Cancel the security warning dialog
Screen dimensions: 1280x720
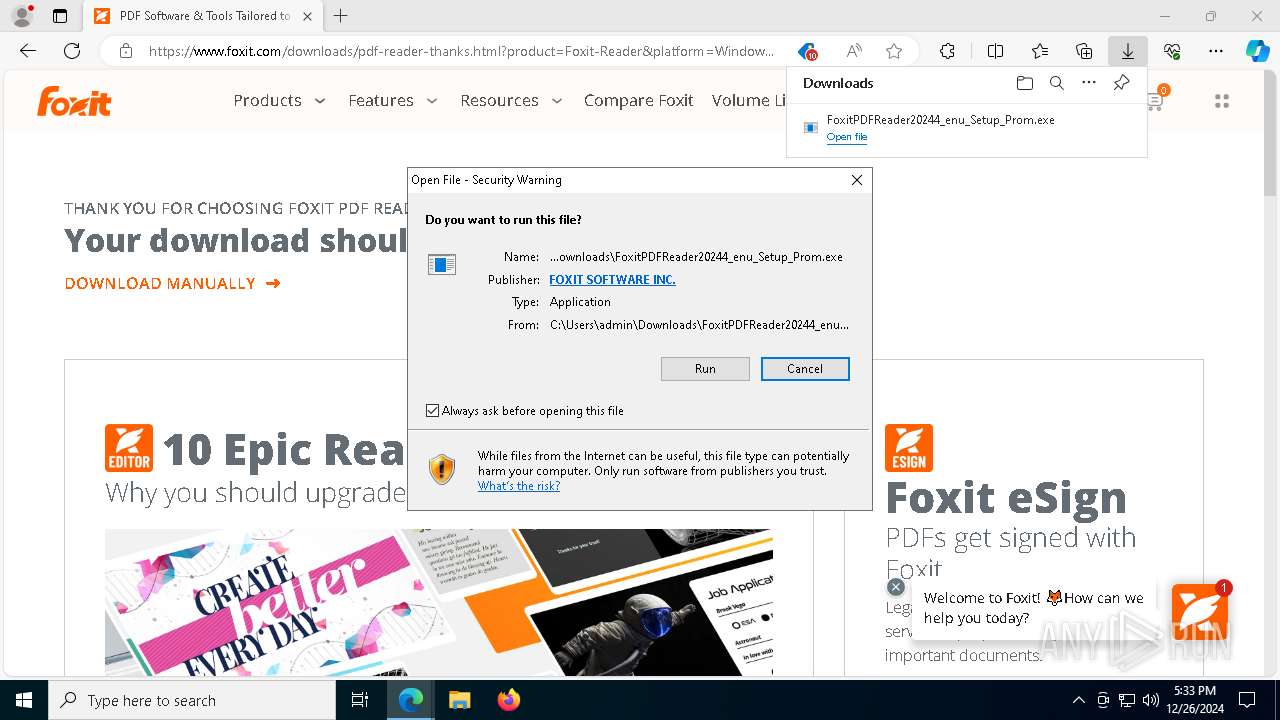click(x=805, y=369)
